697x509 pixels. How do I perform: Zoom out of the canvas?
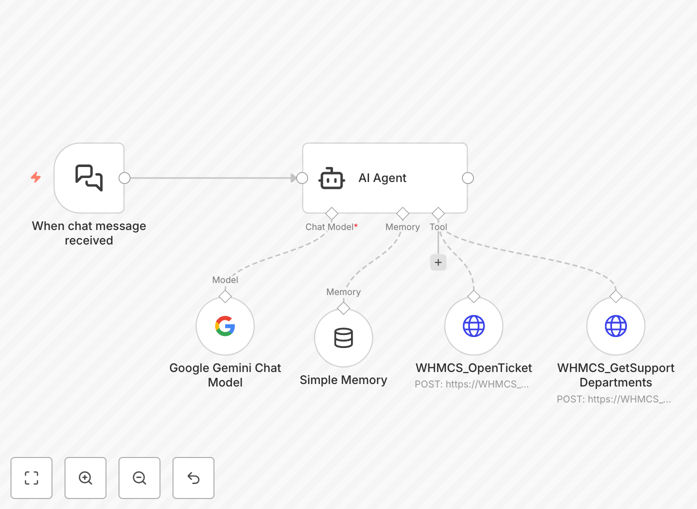tap(139, 478)
